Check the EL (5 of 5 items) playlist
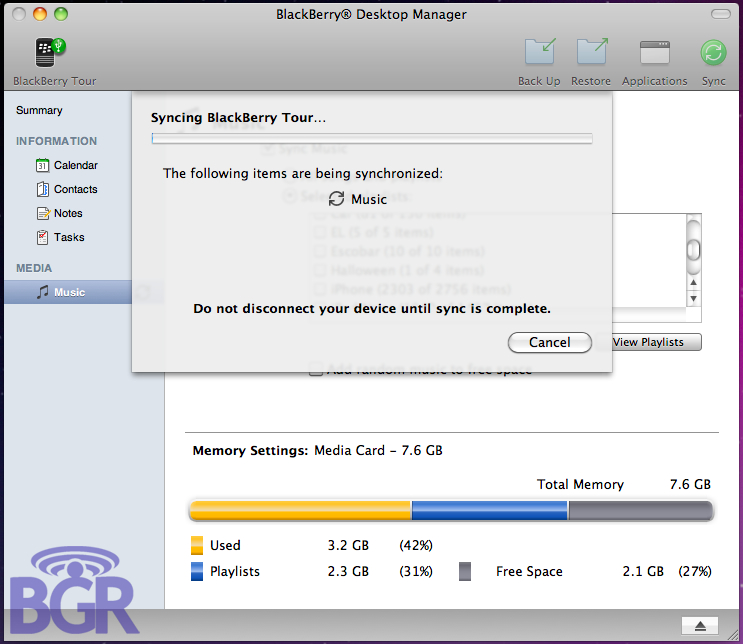This screenshot has width=743, height=644. pos(320,232)
